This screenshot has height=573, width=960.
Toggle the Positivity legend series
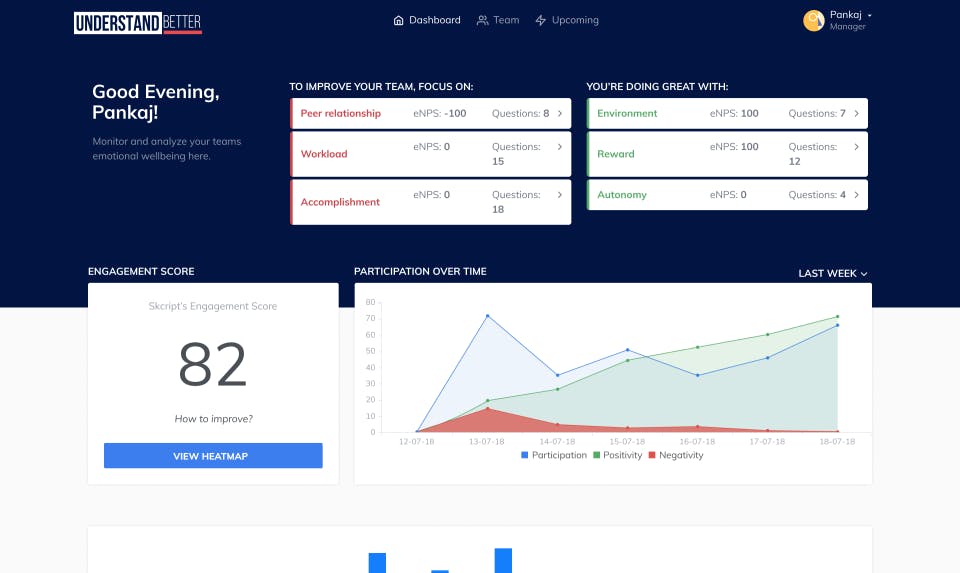click(618, 455)
